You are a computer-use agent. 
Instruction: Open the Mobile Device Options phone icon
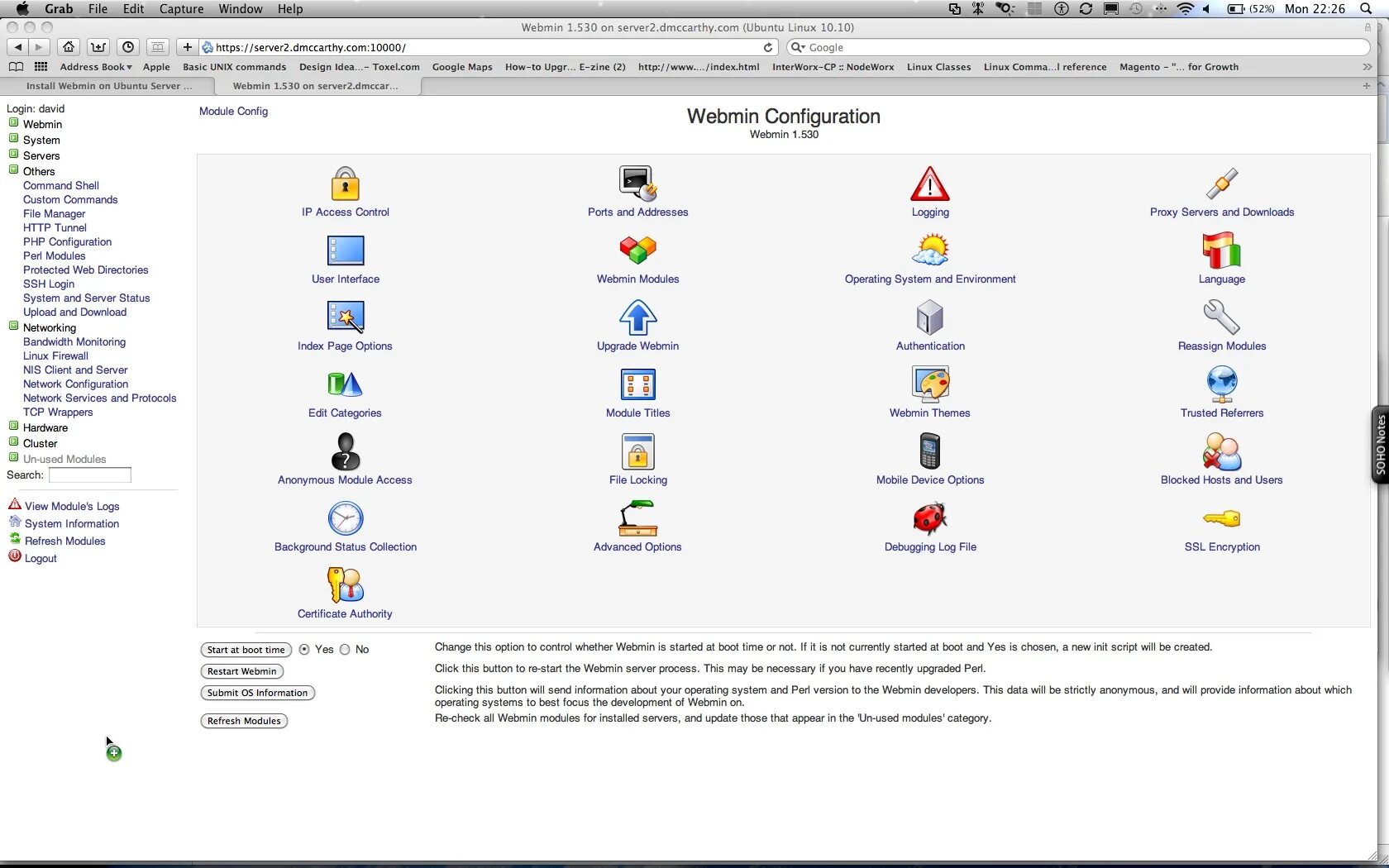point(930,451)
